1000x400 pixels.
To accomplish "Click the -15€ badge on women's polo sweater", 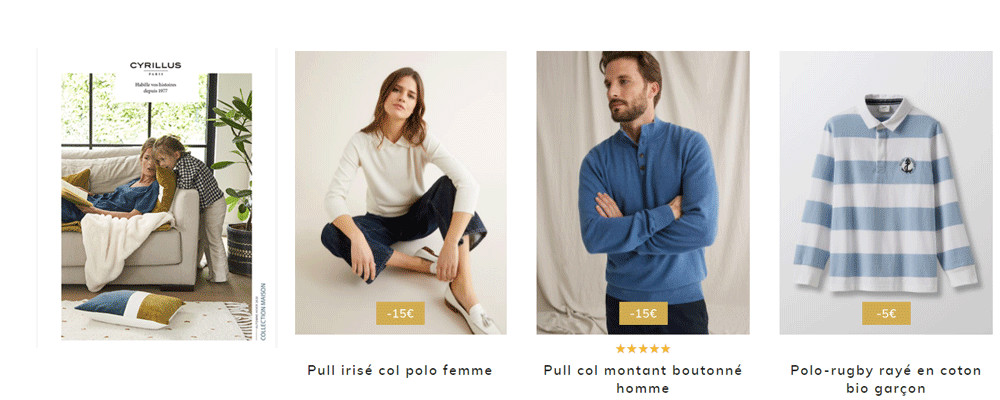I will (400, 313).
